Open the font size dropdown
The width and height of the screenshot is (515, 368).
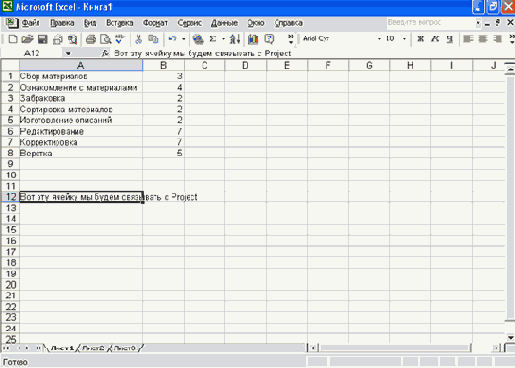(x=404, y=39)
